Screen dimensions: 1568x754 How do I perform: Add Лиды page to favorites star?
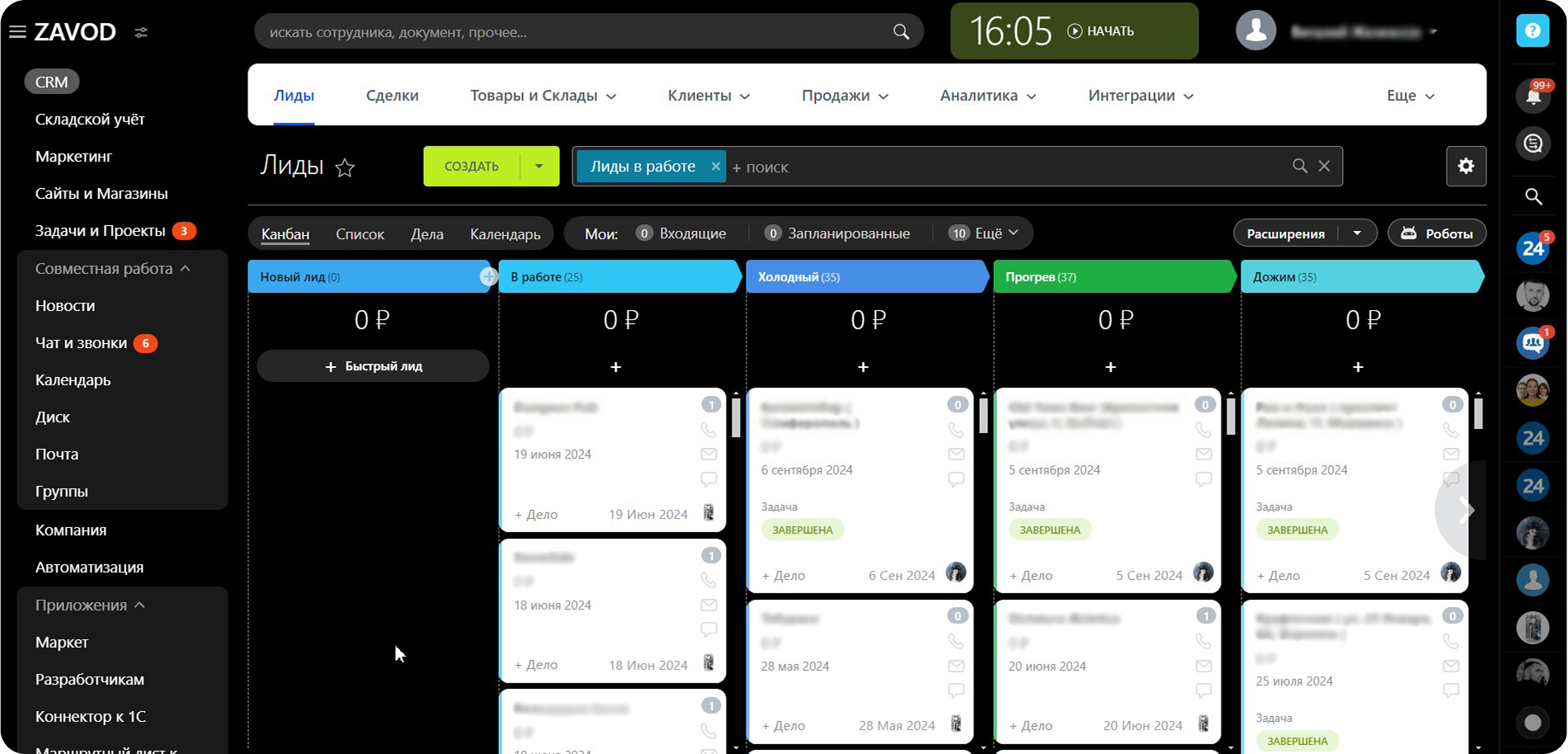[345, 168]
